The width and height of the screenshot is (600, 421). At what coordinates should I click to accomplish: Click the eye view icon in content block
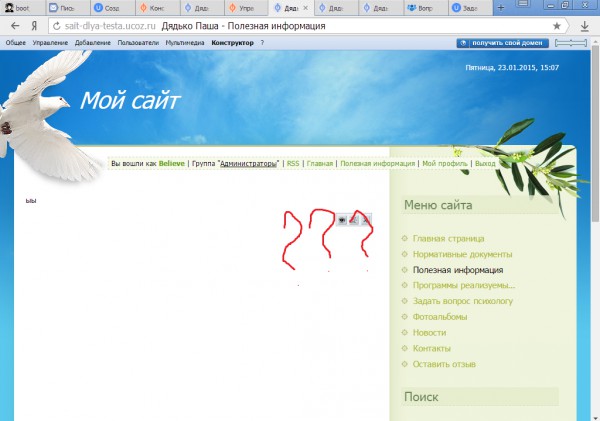pos(342,220)
